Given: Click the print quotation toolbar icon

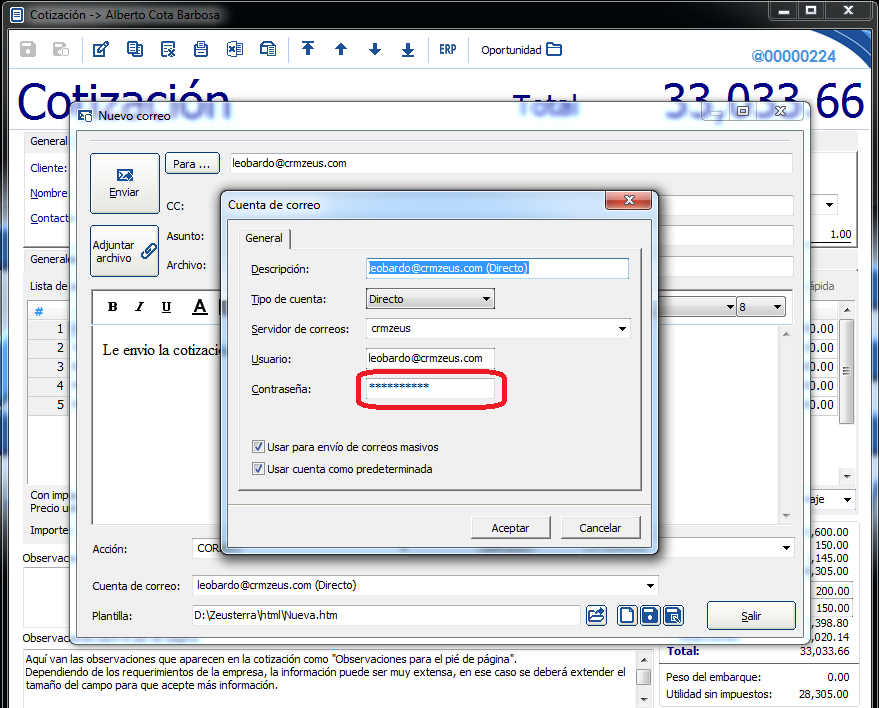Looking at the screenshot, I should pos(201,50).
